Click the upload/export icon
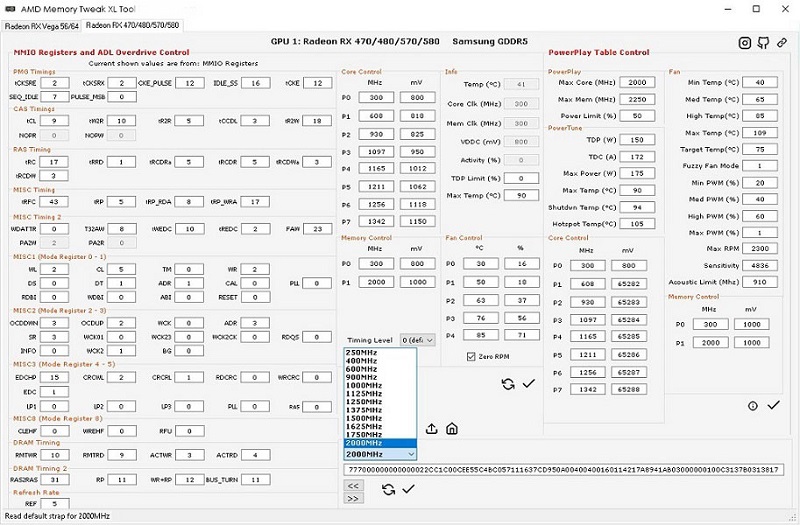Image resolution: width=800 pixels, height=525 pixels. [432, 428]
